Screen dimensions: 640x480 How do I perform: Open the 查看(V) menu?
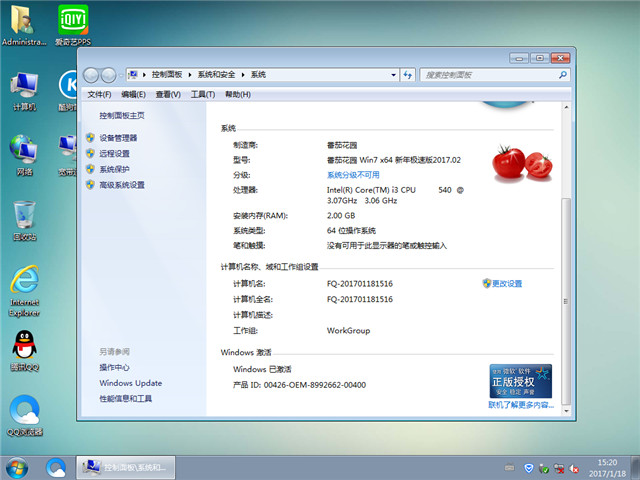click(168, 94)
